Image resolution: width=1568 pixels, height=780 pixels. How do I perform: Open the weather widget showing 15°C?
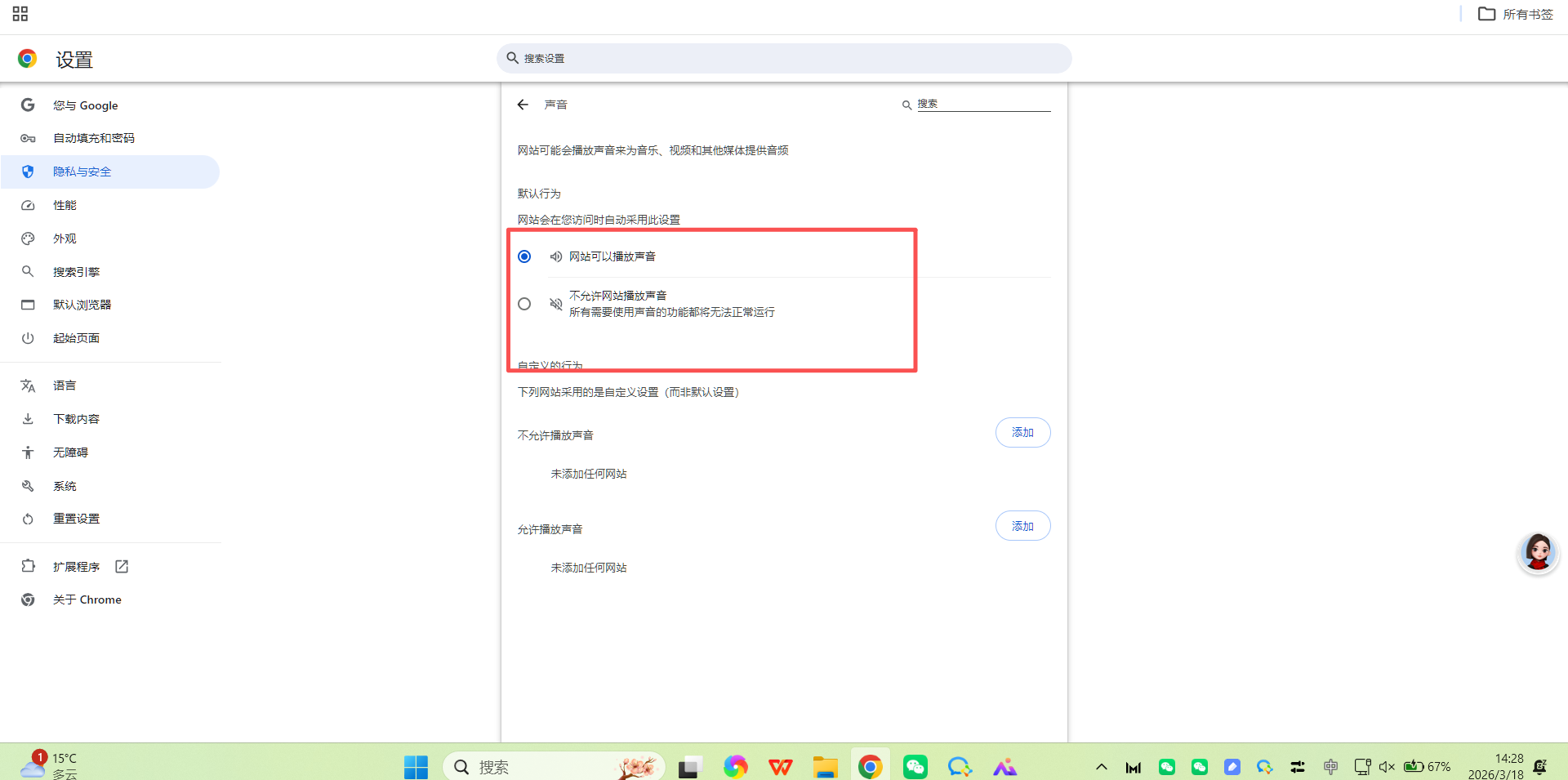point(49,765)
